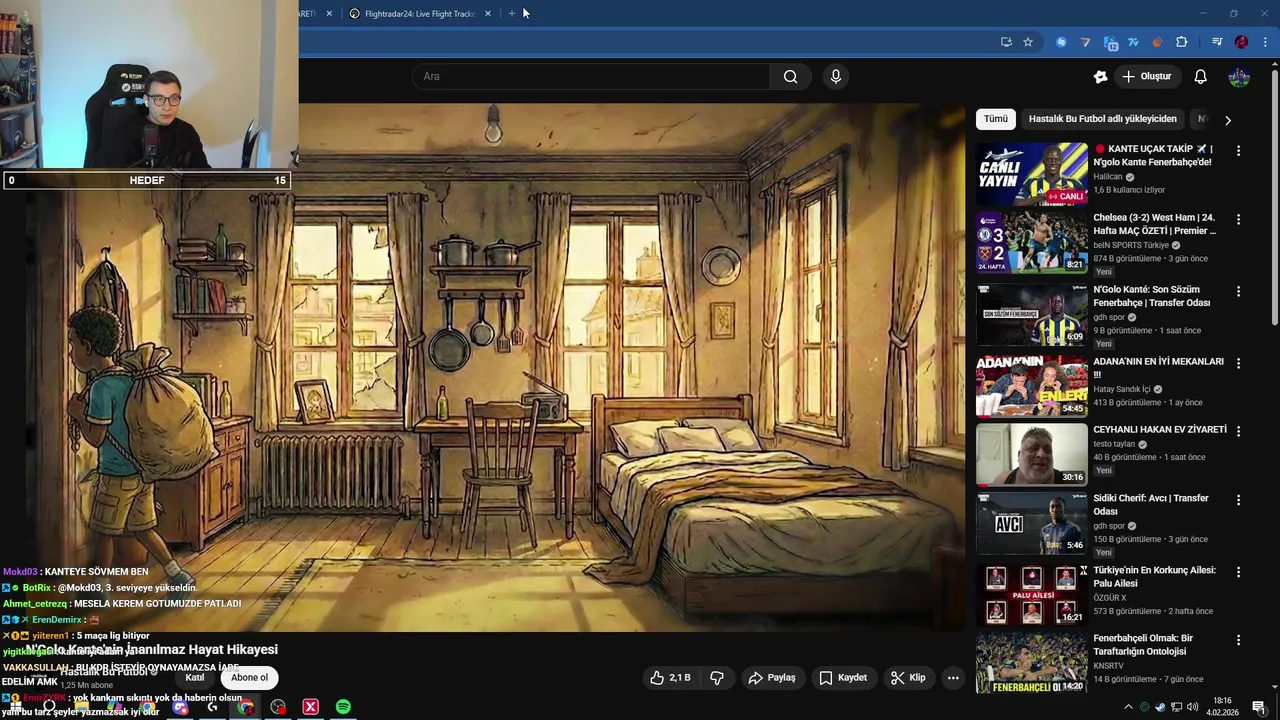Open the ADANA'NIN EN İYİ MEKANLARI thumbnail

click(1032, 386)
